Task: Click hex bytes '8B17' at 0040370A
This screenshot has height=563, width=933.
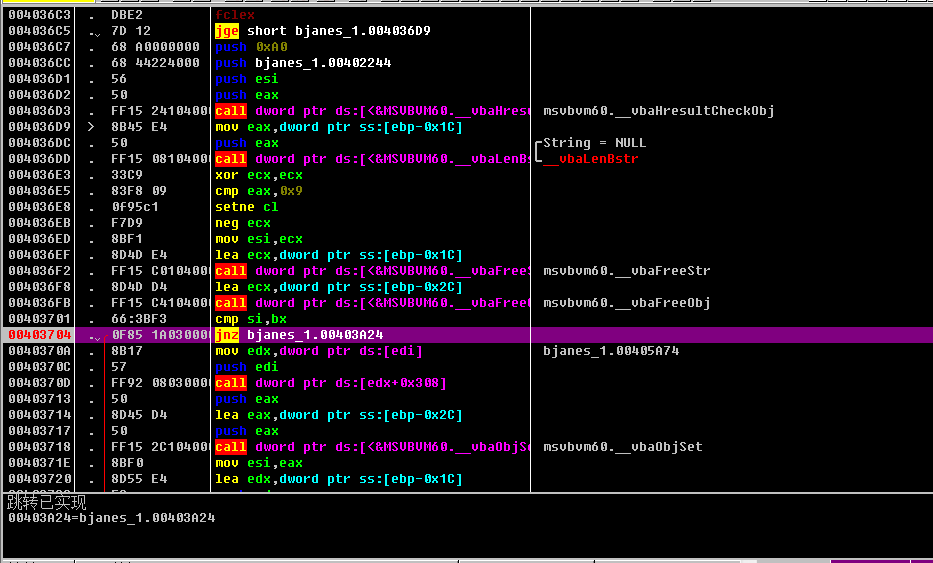Action: [127, 351]
